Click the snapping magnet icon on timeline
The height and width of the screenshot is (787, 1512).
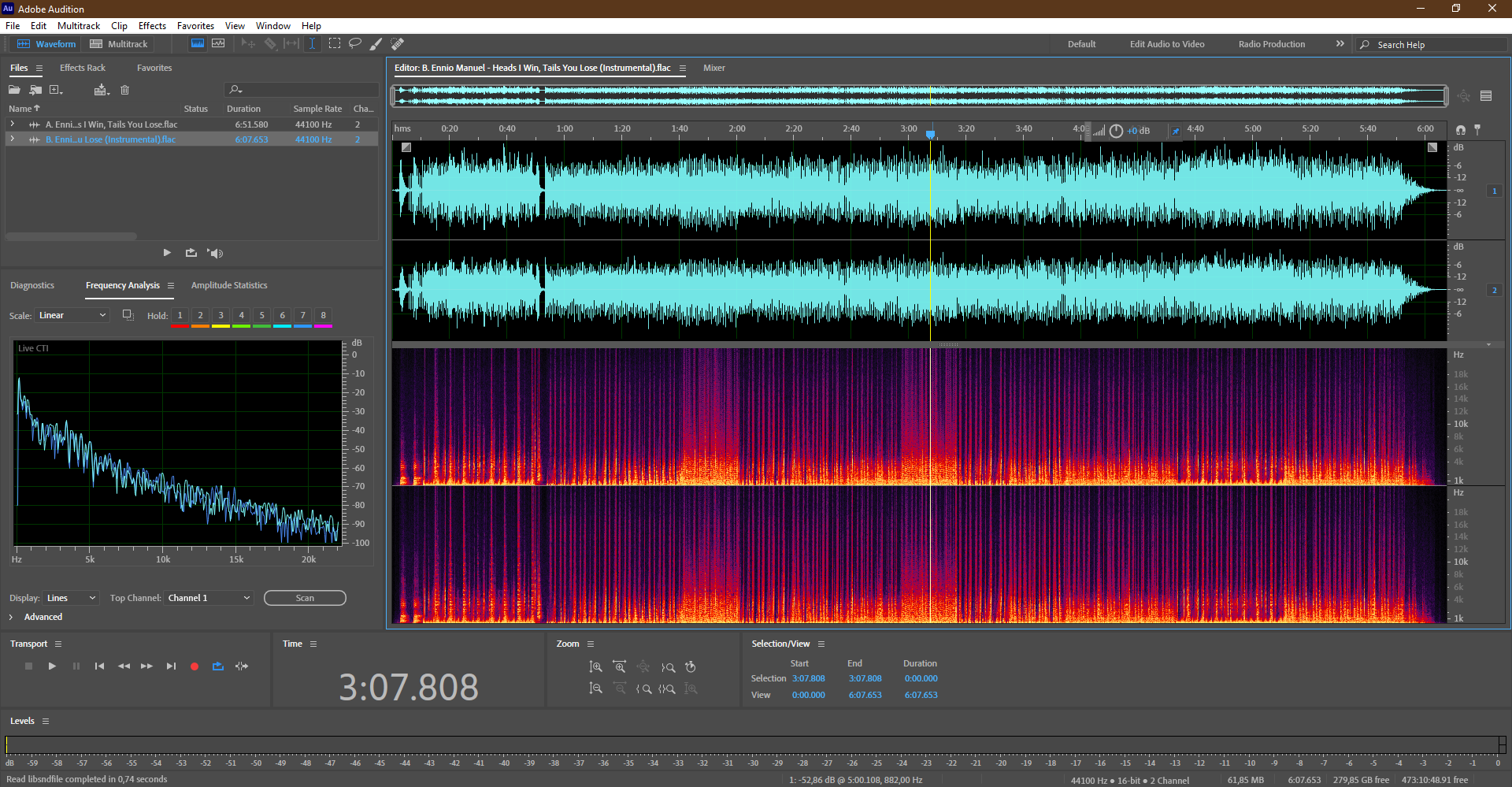point(1461,130)
